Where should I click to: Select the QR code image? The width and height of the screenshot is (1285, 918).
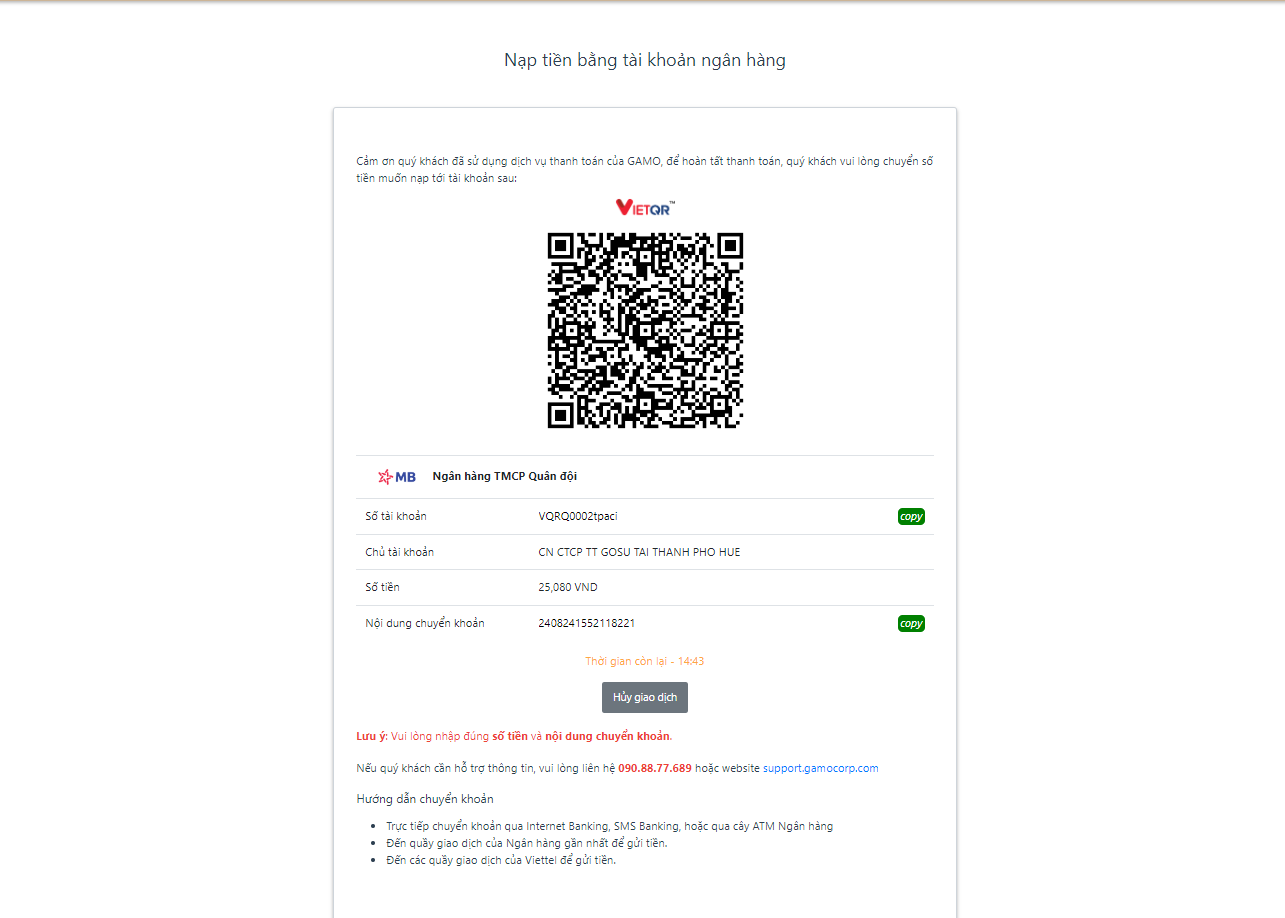pyautogui.click(x=645, y=331)
